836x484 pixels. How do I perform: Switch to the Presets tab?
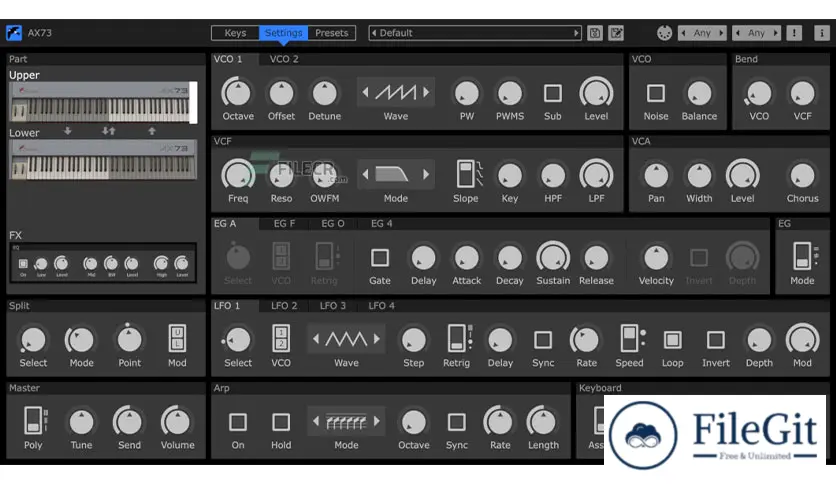coord(332,33)
